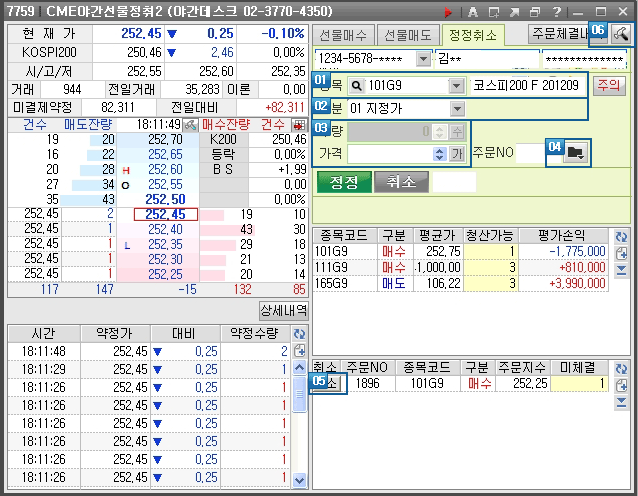638x496 pixels.
Task: Click the help question mark in title bar
Action: [557, 11]
